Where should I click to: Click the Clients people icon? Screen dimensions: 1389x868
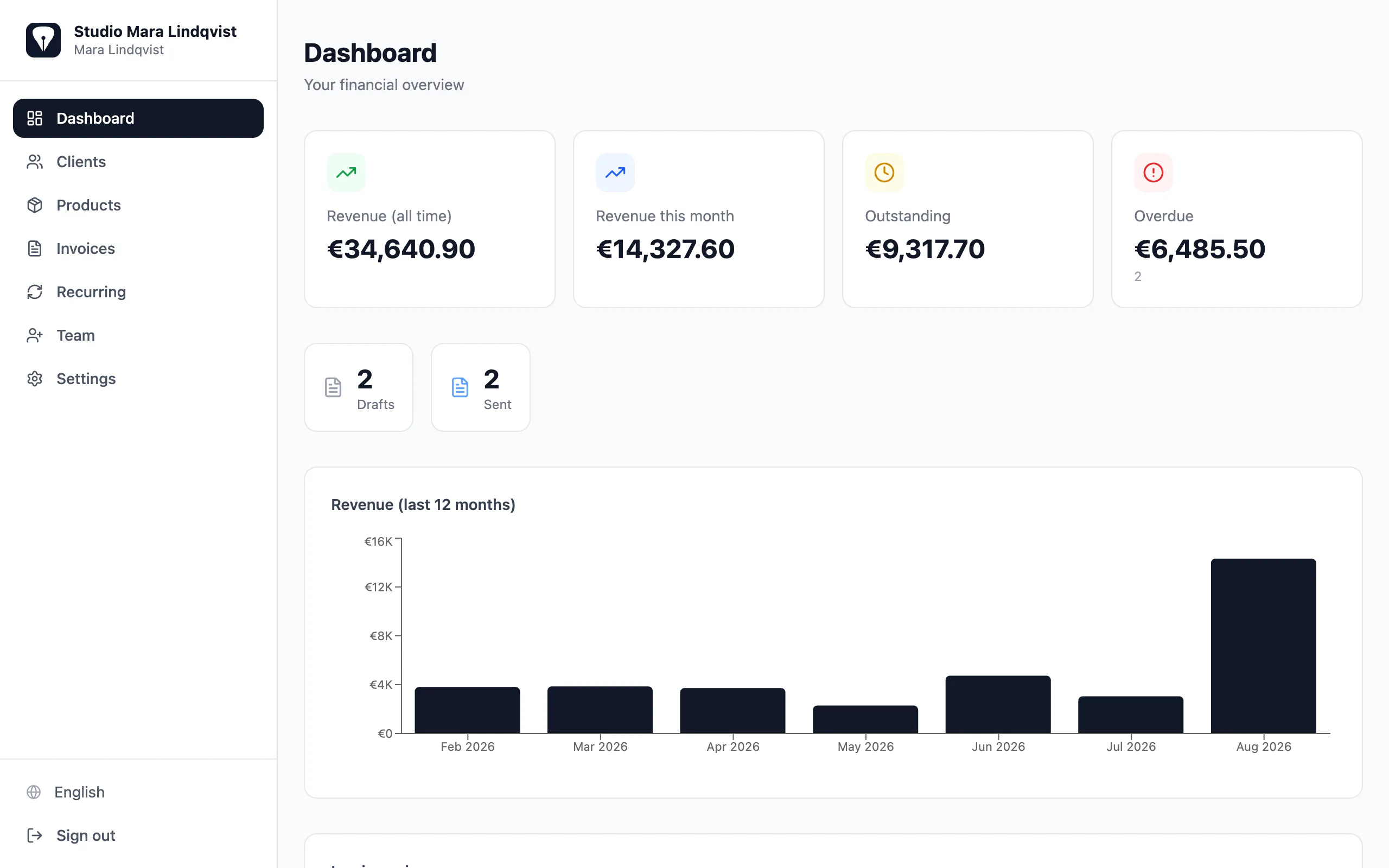click(35, 162)
